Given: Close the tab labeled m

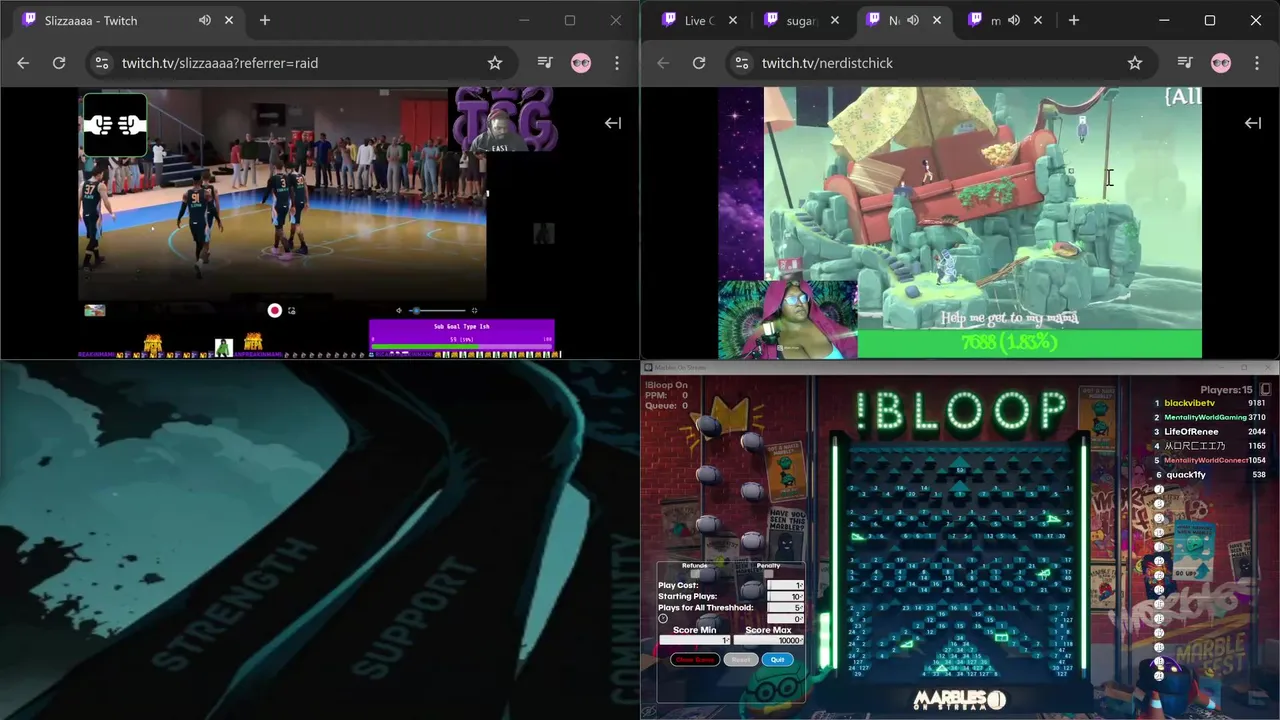Looking at the screenshot, I should tap(1038, 20).
